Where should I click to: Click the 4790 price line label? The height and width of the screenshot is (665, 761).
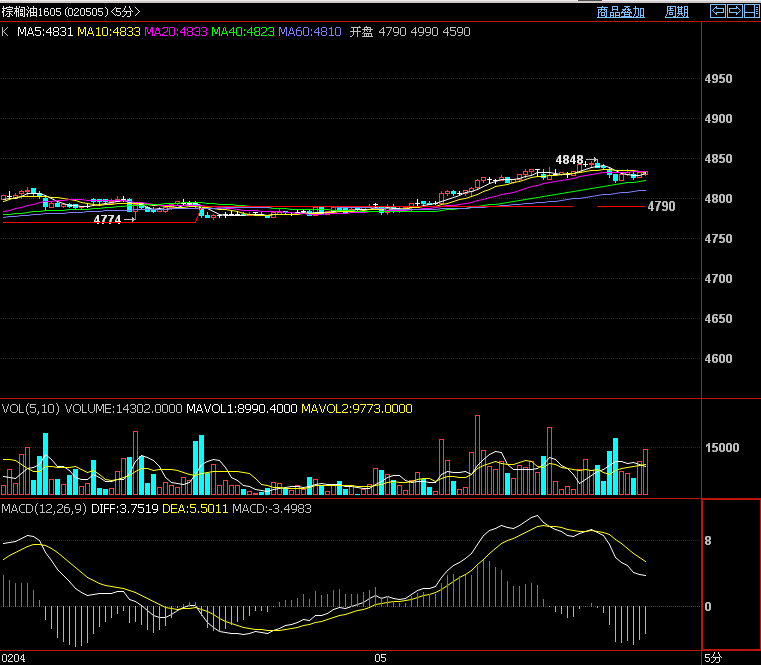point(661,207)
